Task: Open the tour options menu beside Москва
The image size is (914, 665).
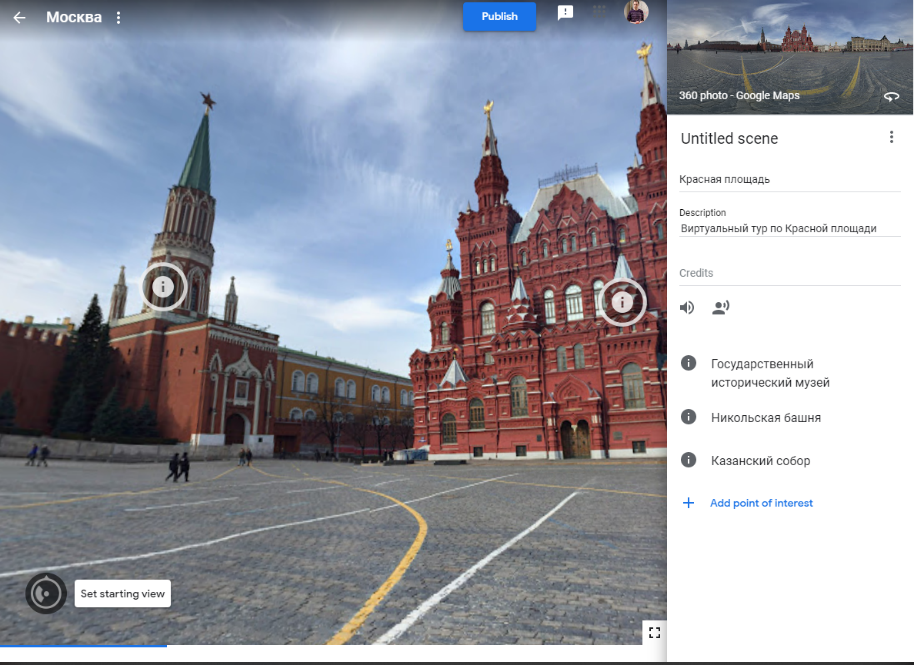Action: pyautogui.click(x=118, y=18)
